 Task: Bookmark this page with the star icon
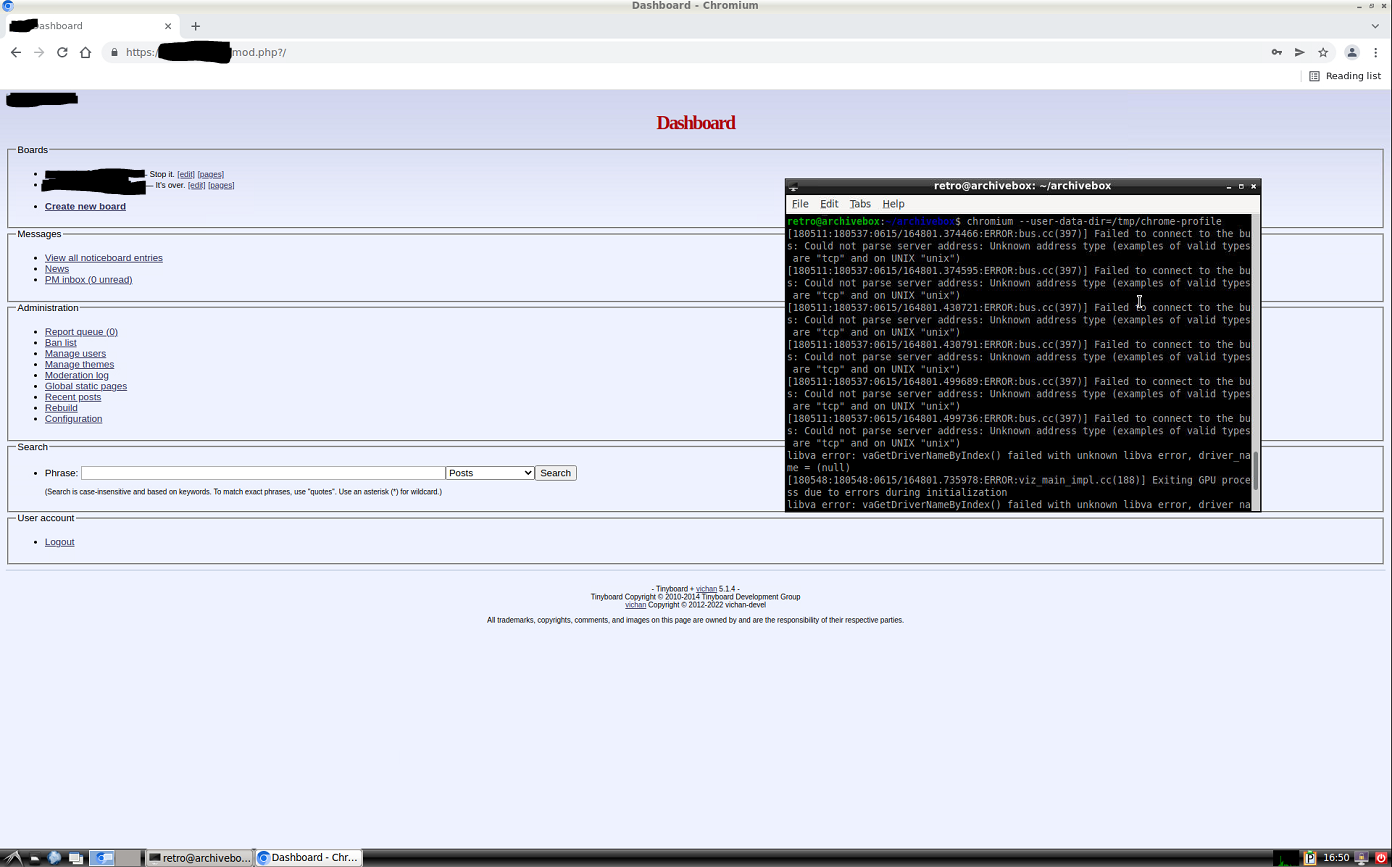[x=1323, y=52]
